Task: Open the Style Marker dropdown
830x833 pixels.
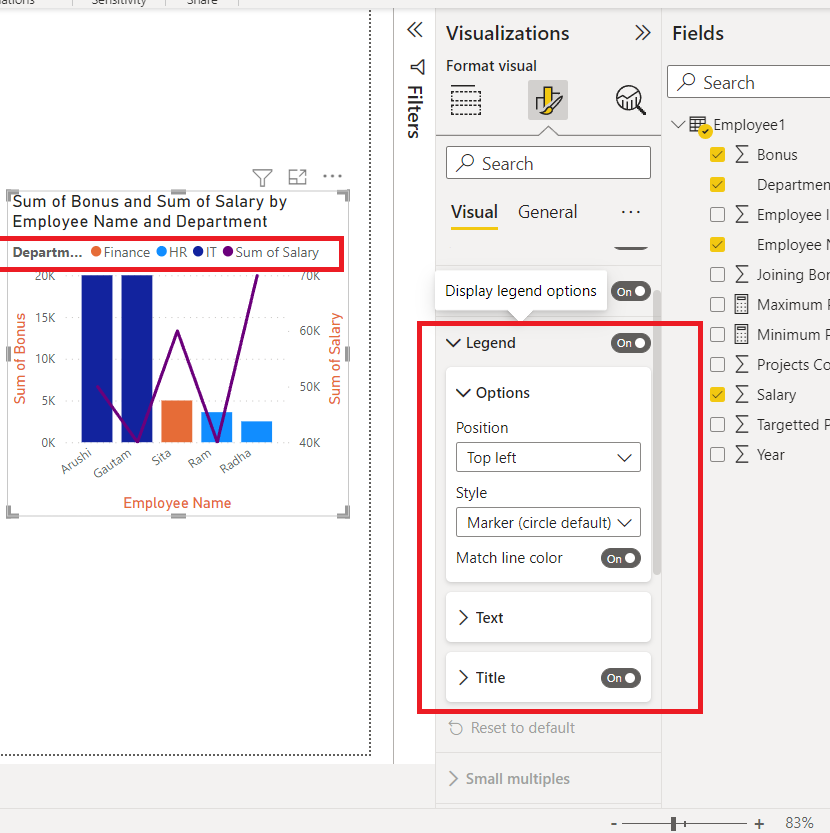Action: [x=548, y=522]
